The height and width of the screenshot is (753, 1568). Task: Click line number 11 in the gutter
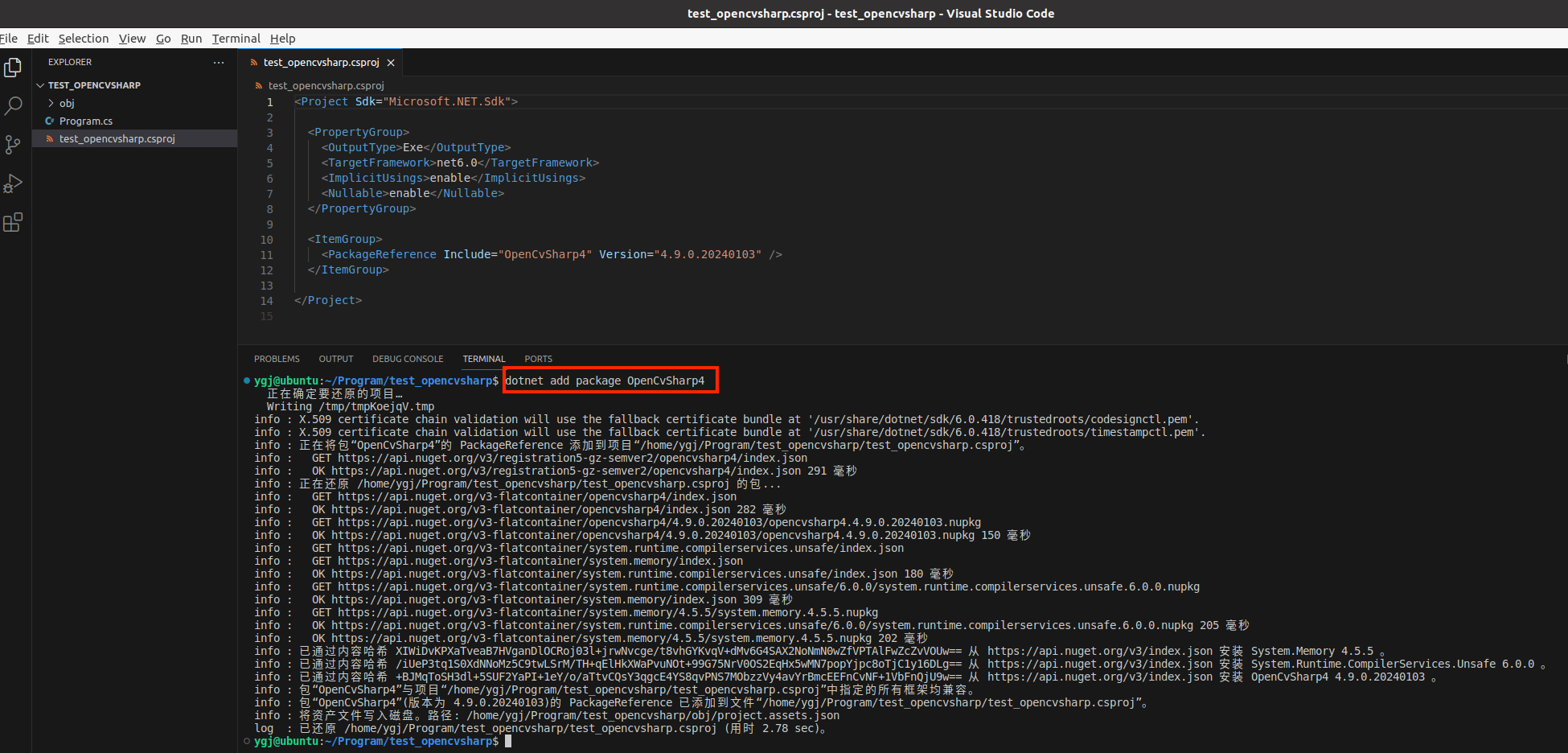click(x=267, y=255)
